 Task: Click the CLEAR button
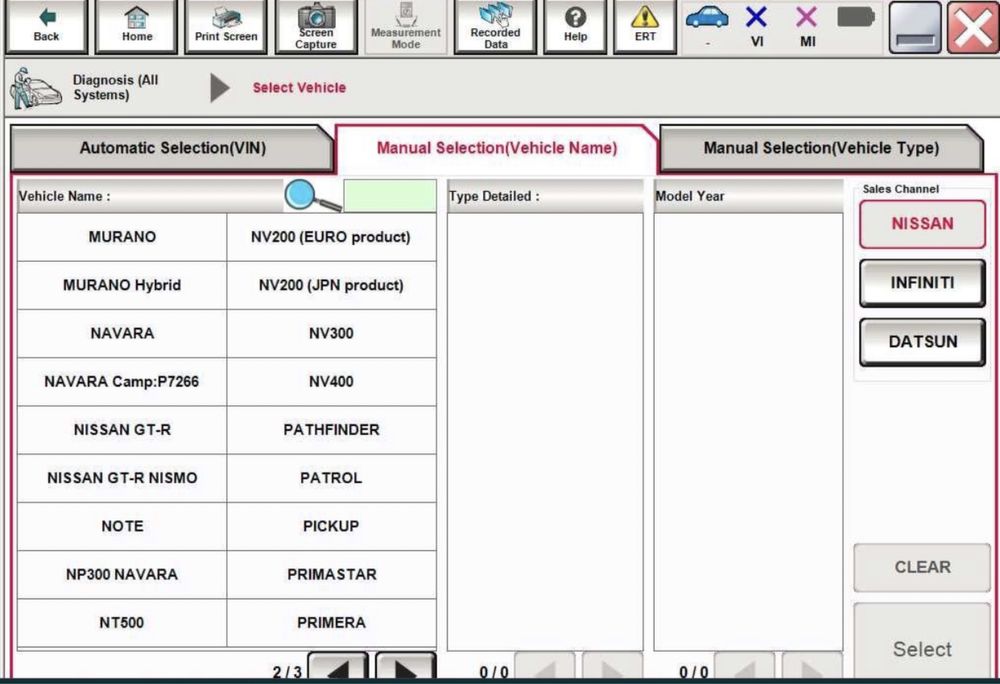[x=922, y=567]
